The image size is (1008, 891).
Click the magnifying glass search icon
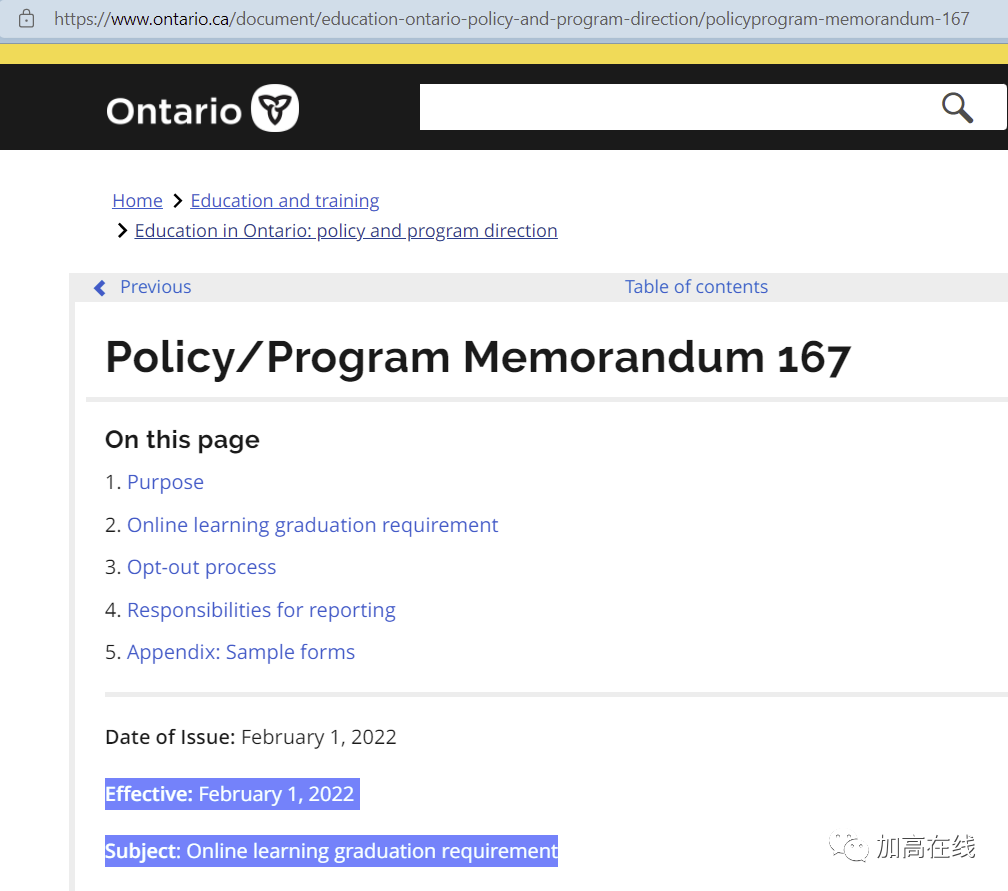tap(957, 107)
